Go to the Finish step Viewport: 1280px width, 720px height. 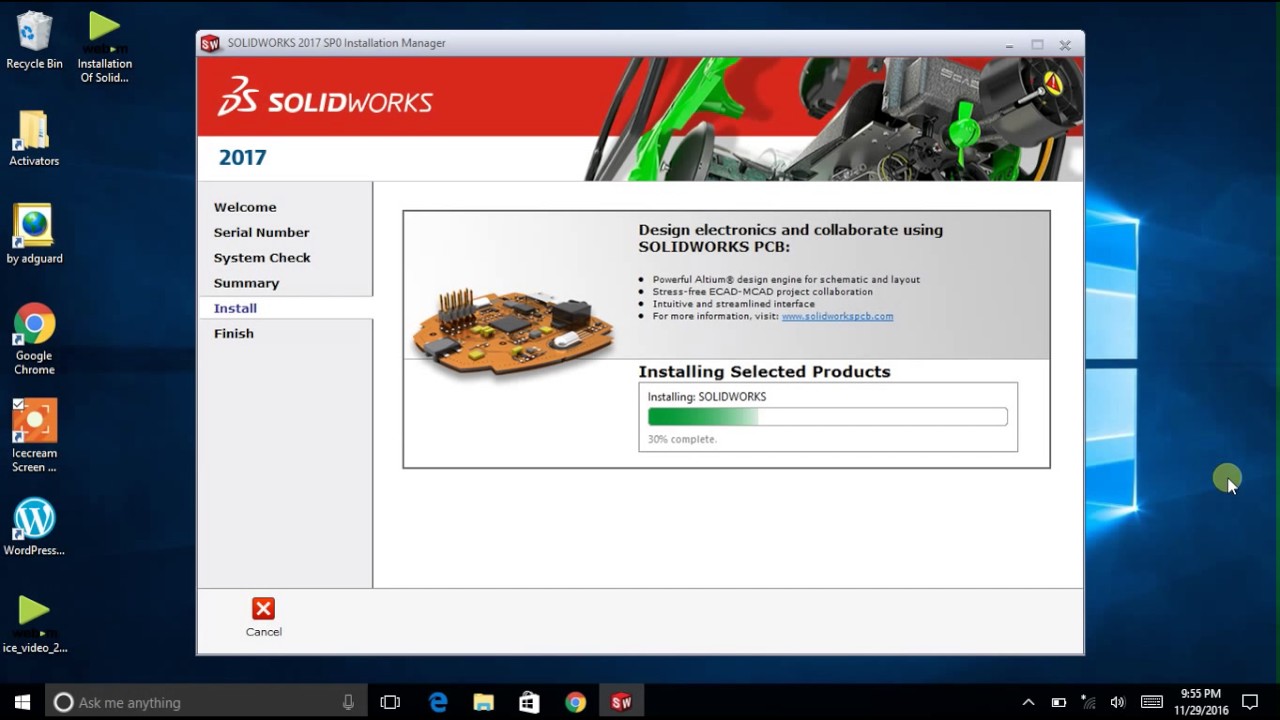click(234, 333)
